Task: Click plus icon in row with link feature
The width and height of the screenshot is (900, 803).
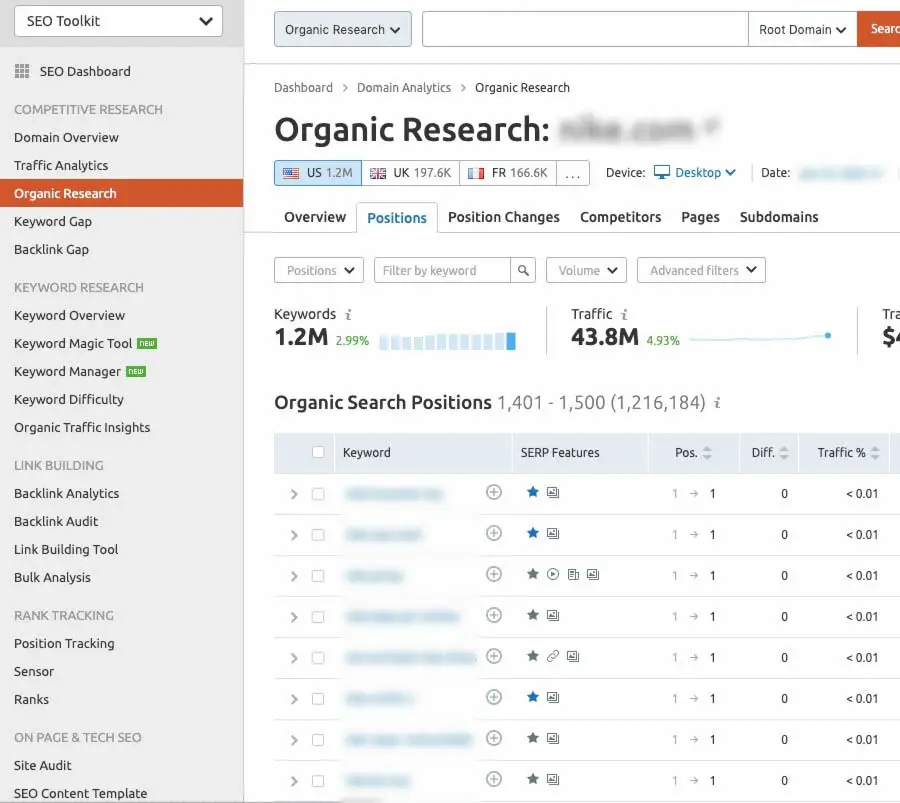Action: coord(494,656)
